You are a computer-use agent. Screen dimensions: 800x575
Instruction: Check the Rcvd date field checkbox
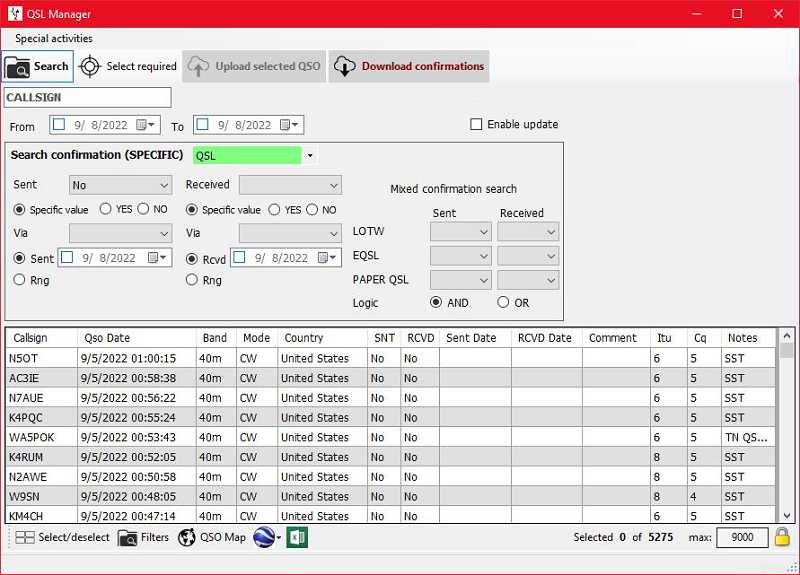239,257
